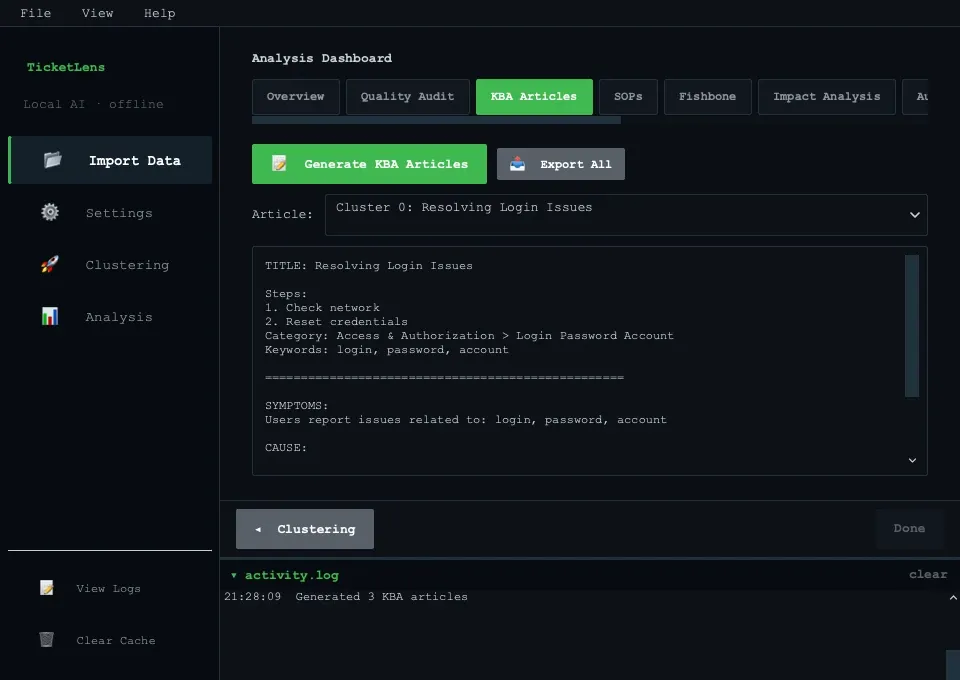Click the folder icon beside Import Data

53,160
